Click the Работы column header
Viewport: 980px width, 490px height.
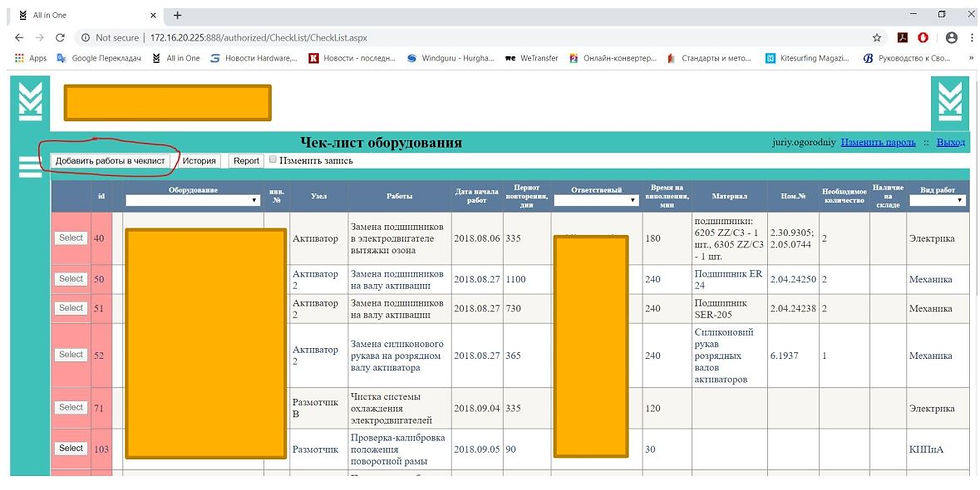click(399, 196)
